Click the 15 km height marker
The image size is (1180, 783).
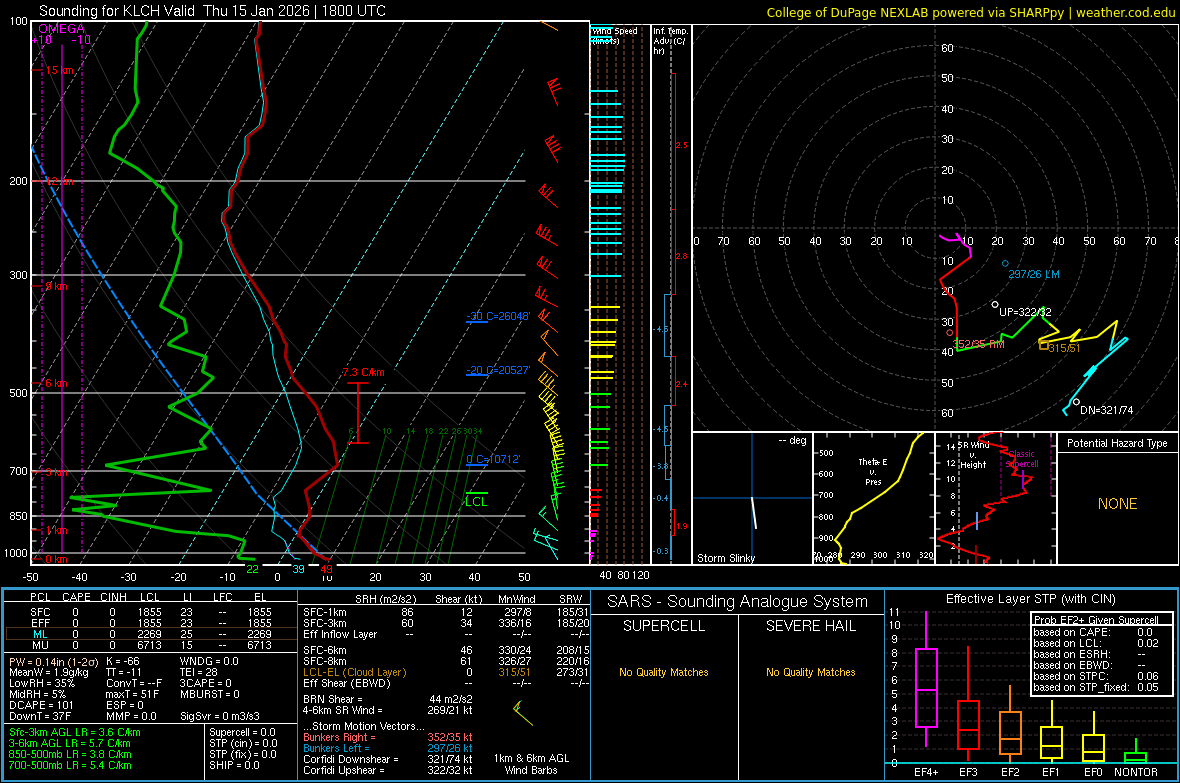point(59,70)
